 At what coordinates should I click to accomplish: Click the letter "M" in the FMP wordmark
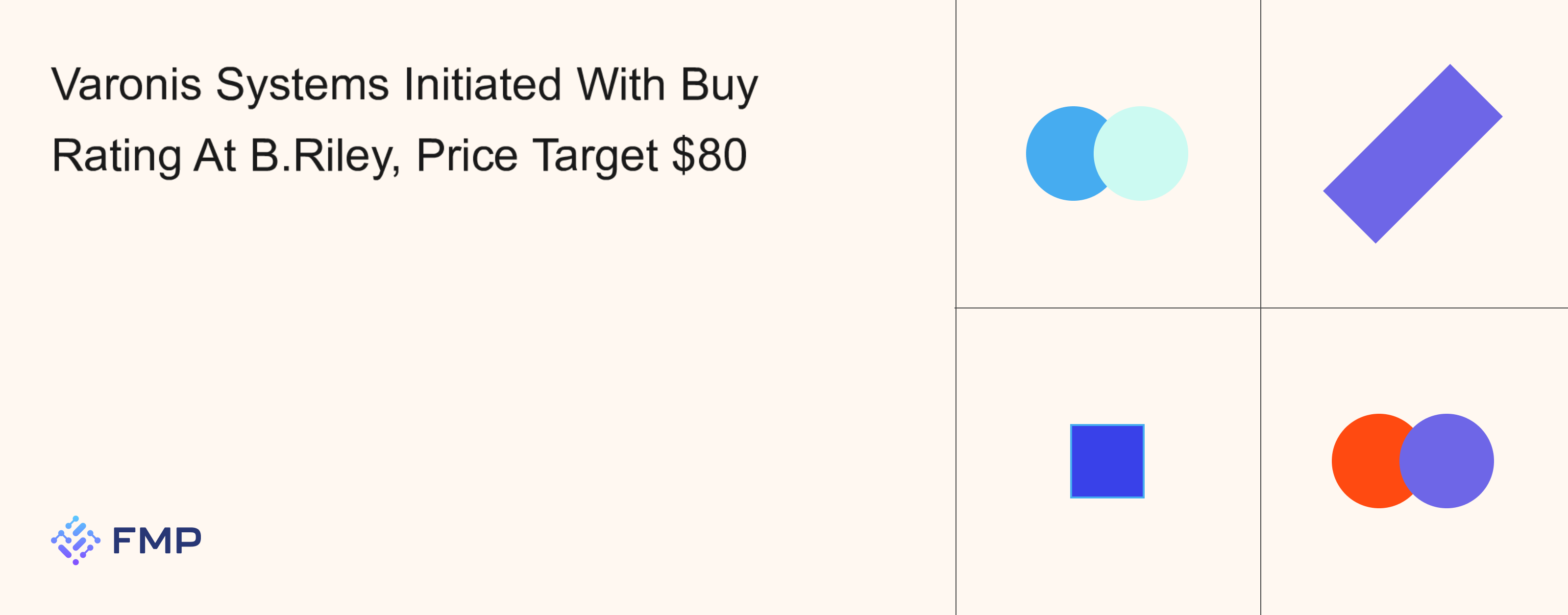(157, 541)
